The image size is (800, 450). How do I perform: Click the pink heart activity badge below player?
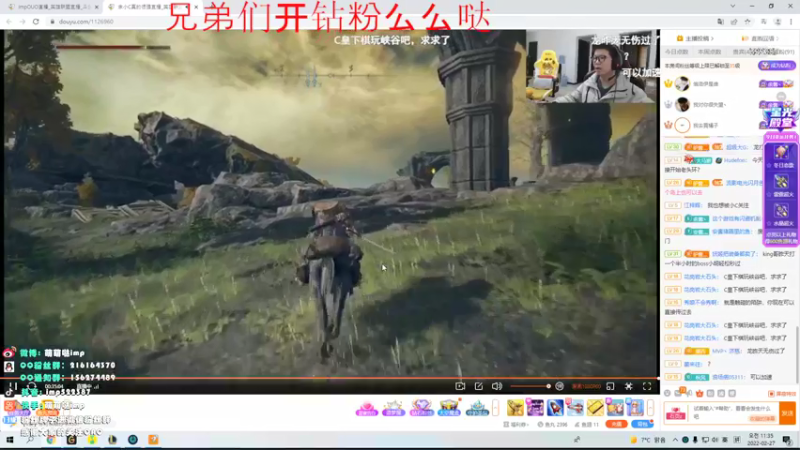(366, 408)
